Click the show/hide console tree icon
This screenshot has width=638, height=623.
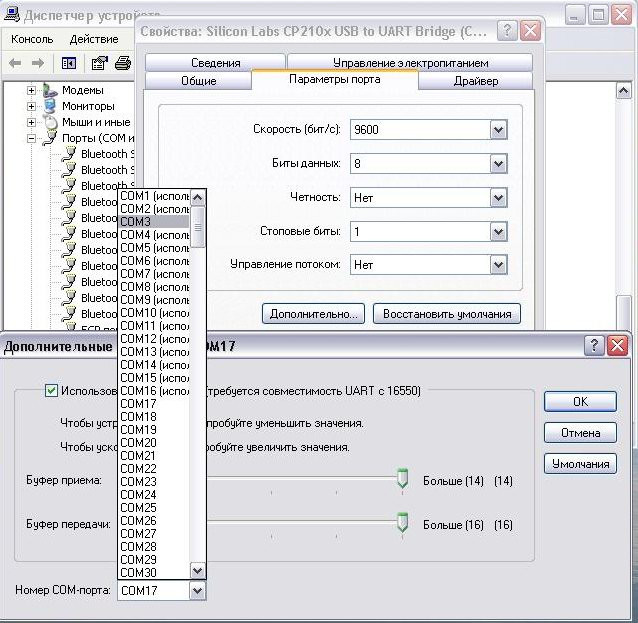tap(69, 63)
